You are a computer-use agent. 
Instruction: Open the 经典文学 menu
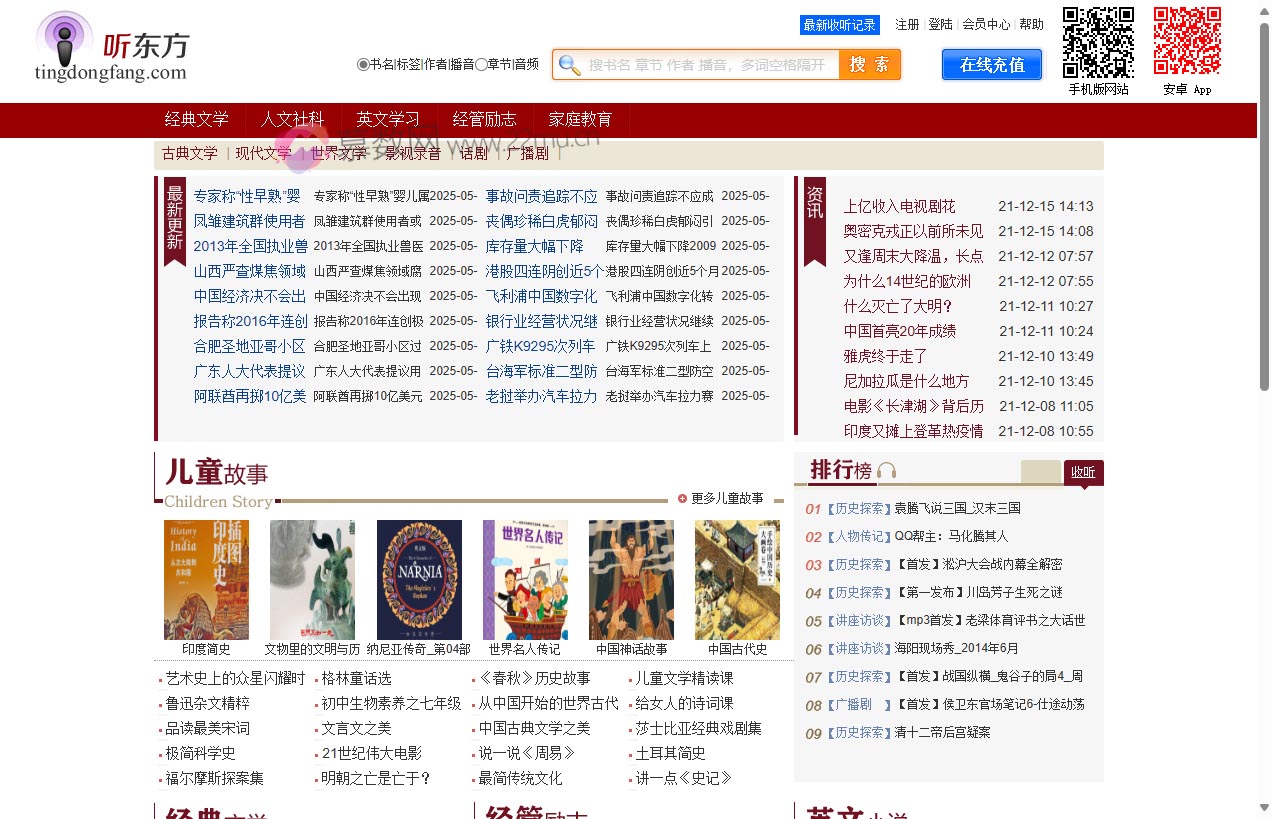196,119
